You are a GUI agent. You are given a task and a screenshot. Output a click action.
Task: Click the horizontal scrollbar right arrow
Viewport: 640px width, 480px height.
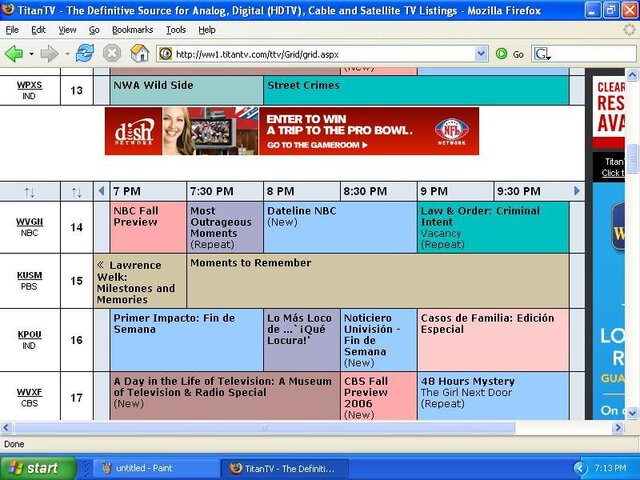tap(618, 427)
